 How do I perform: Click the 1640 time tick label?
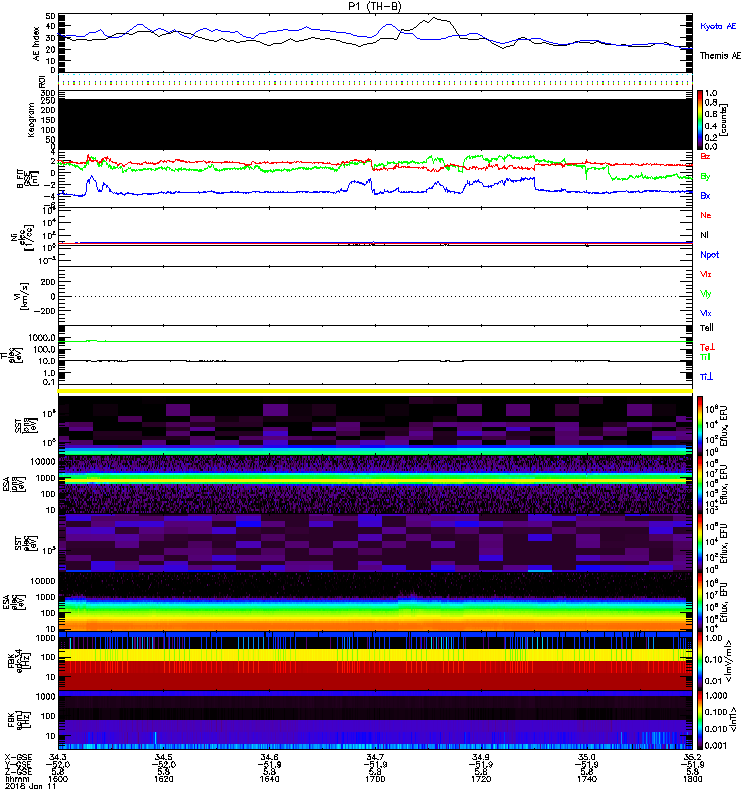269,779
